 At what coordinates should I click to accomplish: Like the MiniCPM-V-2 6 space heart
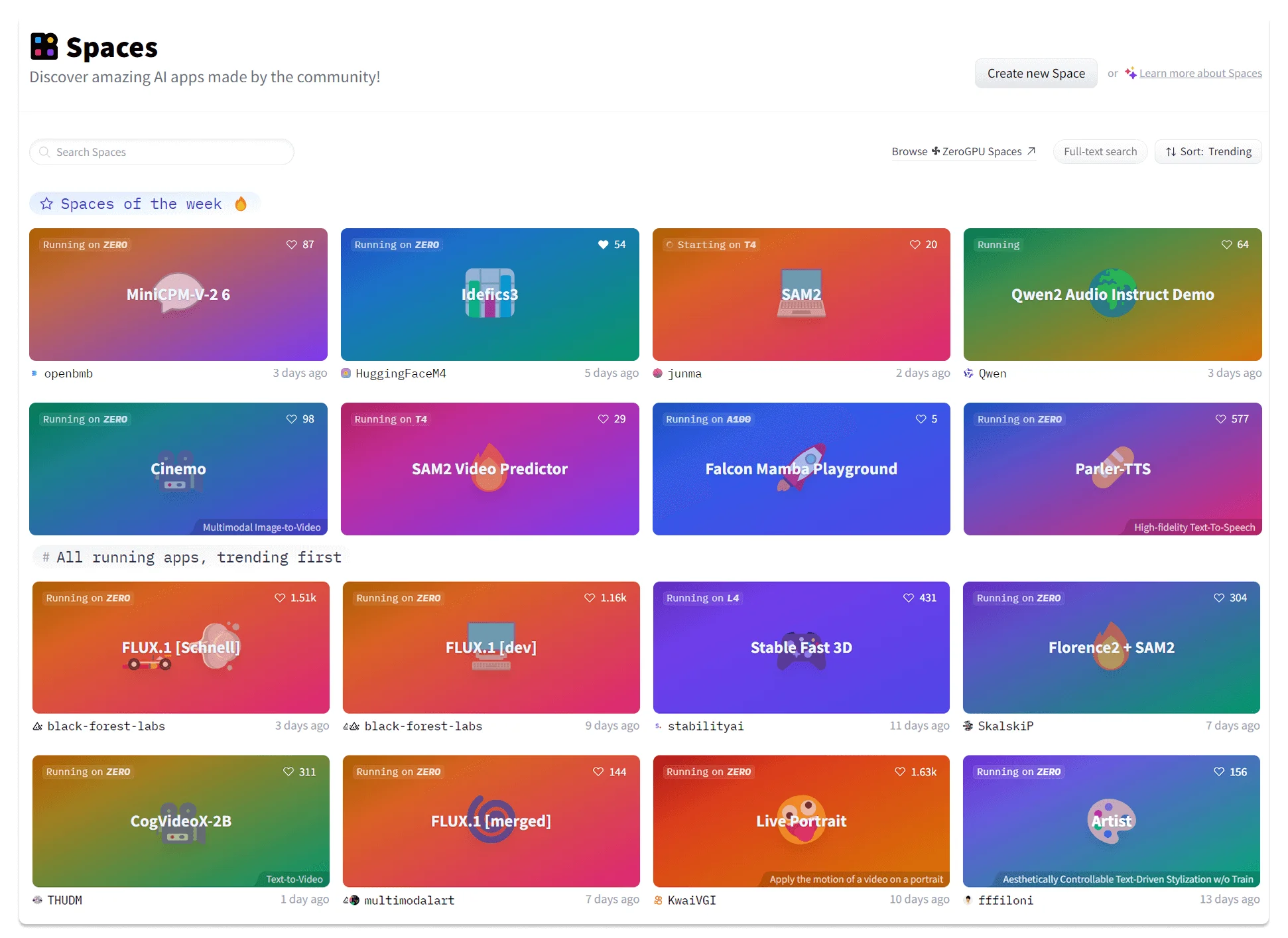pyautogui.click(x=291, y=245)
